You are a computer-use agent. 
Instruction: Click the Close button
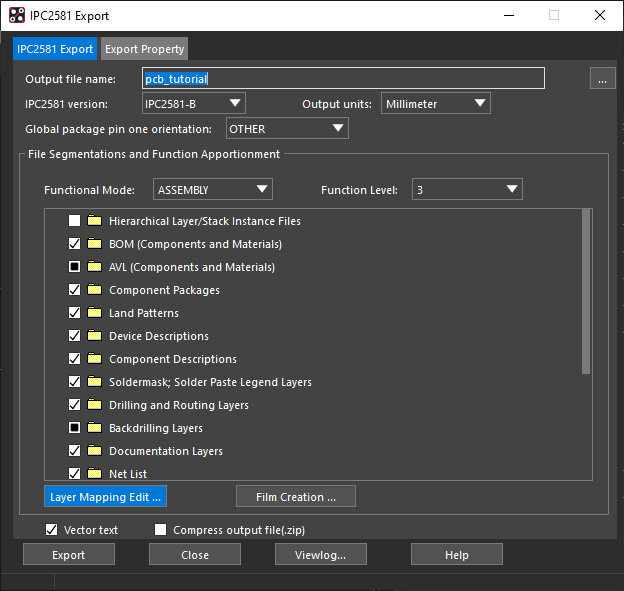pos(195,554)
